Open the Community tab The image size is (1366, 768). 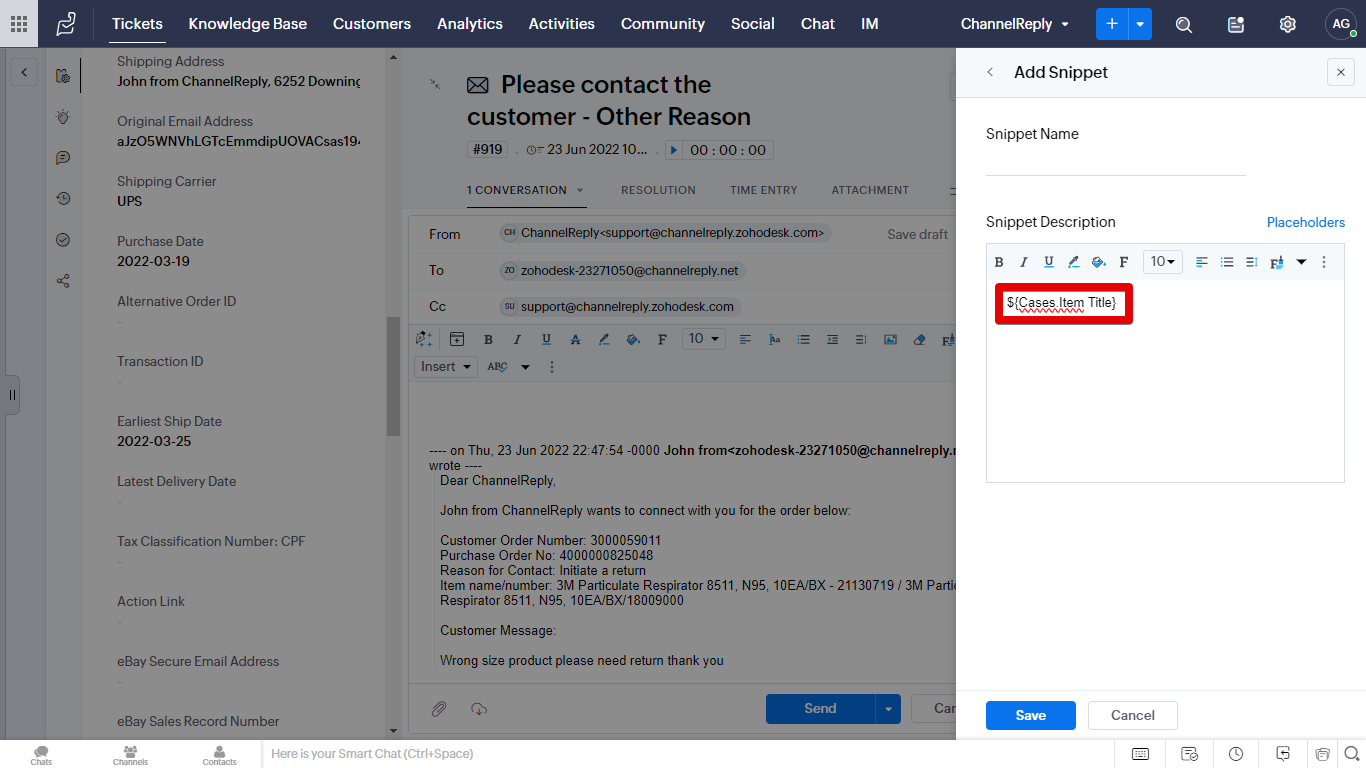click(x=663, y=24)
